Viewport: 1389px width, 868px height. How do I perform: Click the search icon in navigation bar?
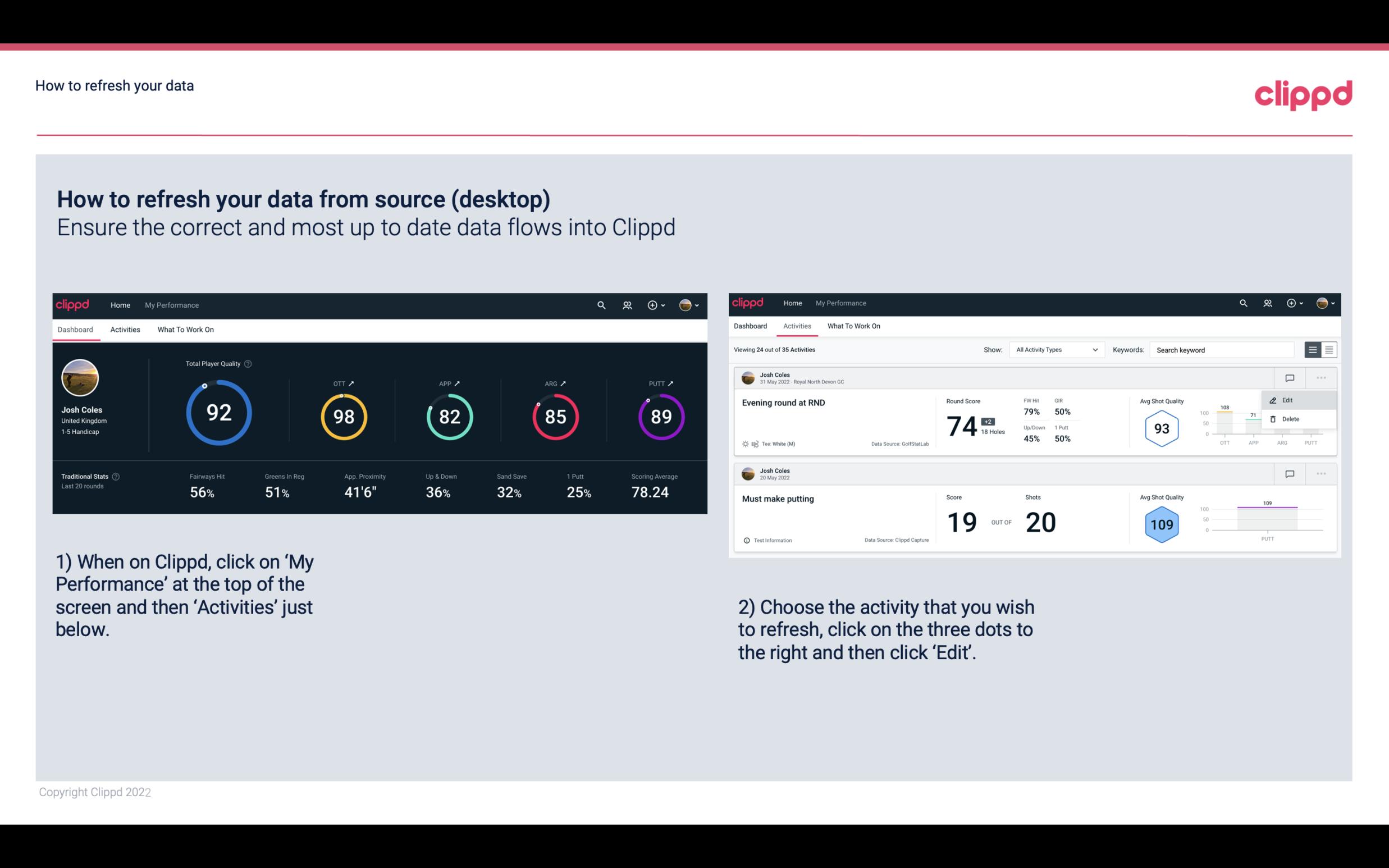tap(600, 304)
